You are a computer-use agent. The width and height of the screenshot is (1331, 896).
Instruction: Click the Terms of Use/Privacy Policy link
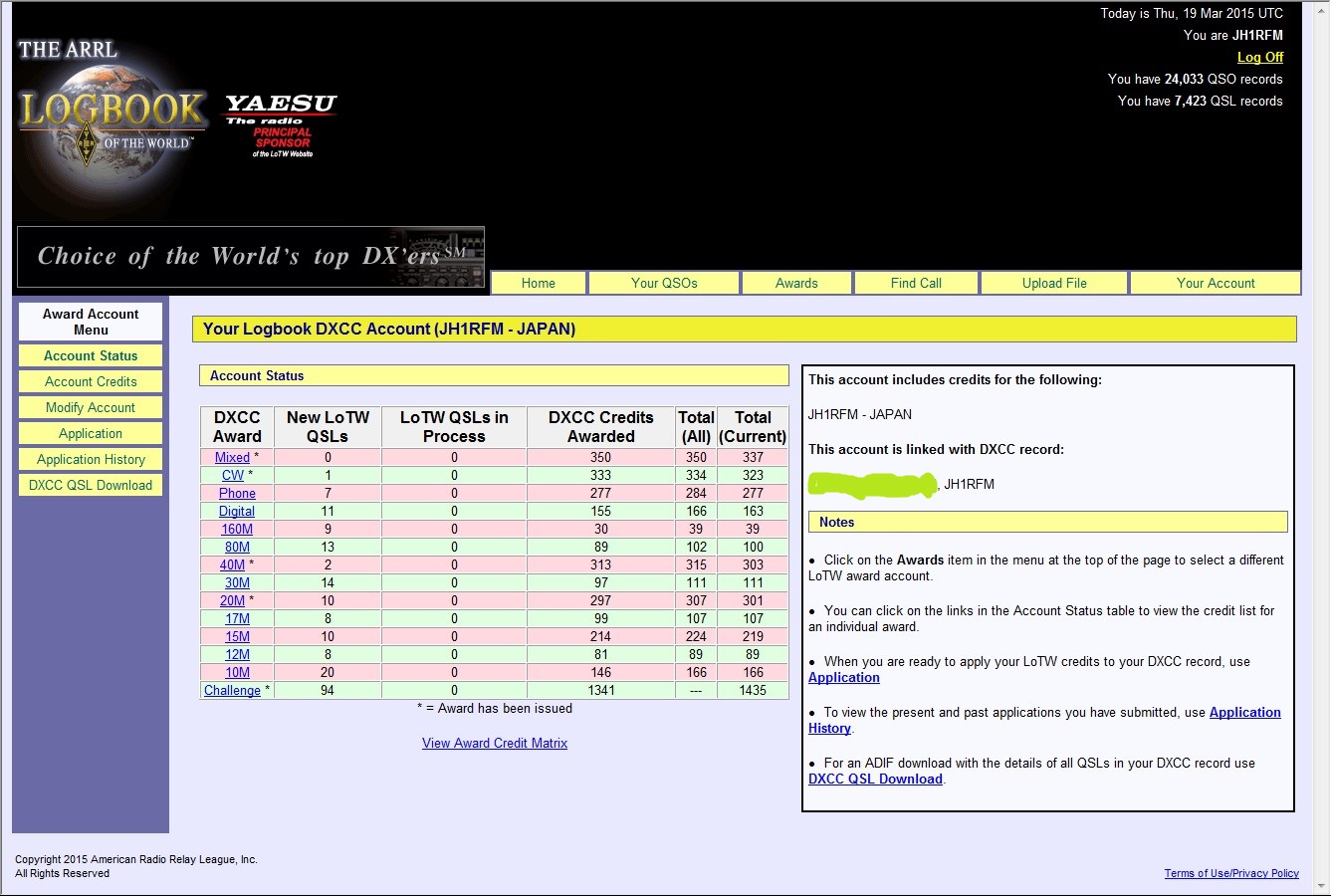1231,873
